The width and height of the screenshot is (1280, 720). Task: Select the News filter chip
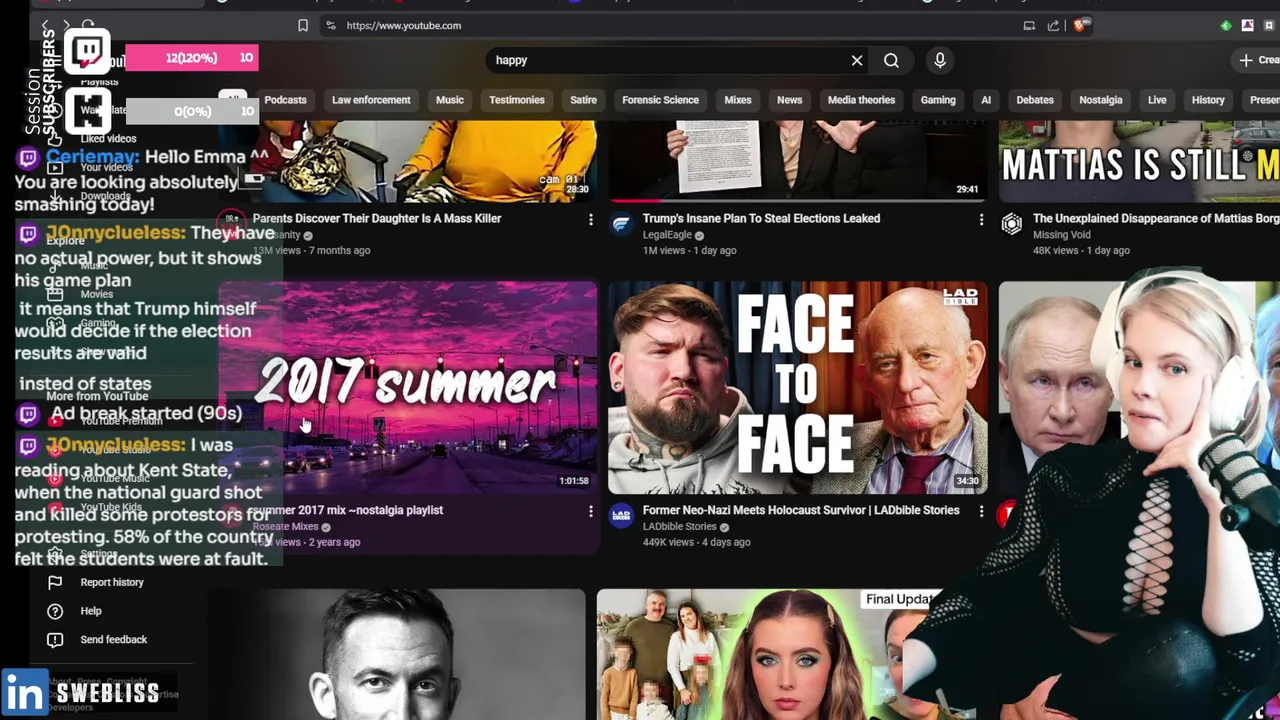tap(790, 100)
